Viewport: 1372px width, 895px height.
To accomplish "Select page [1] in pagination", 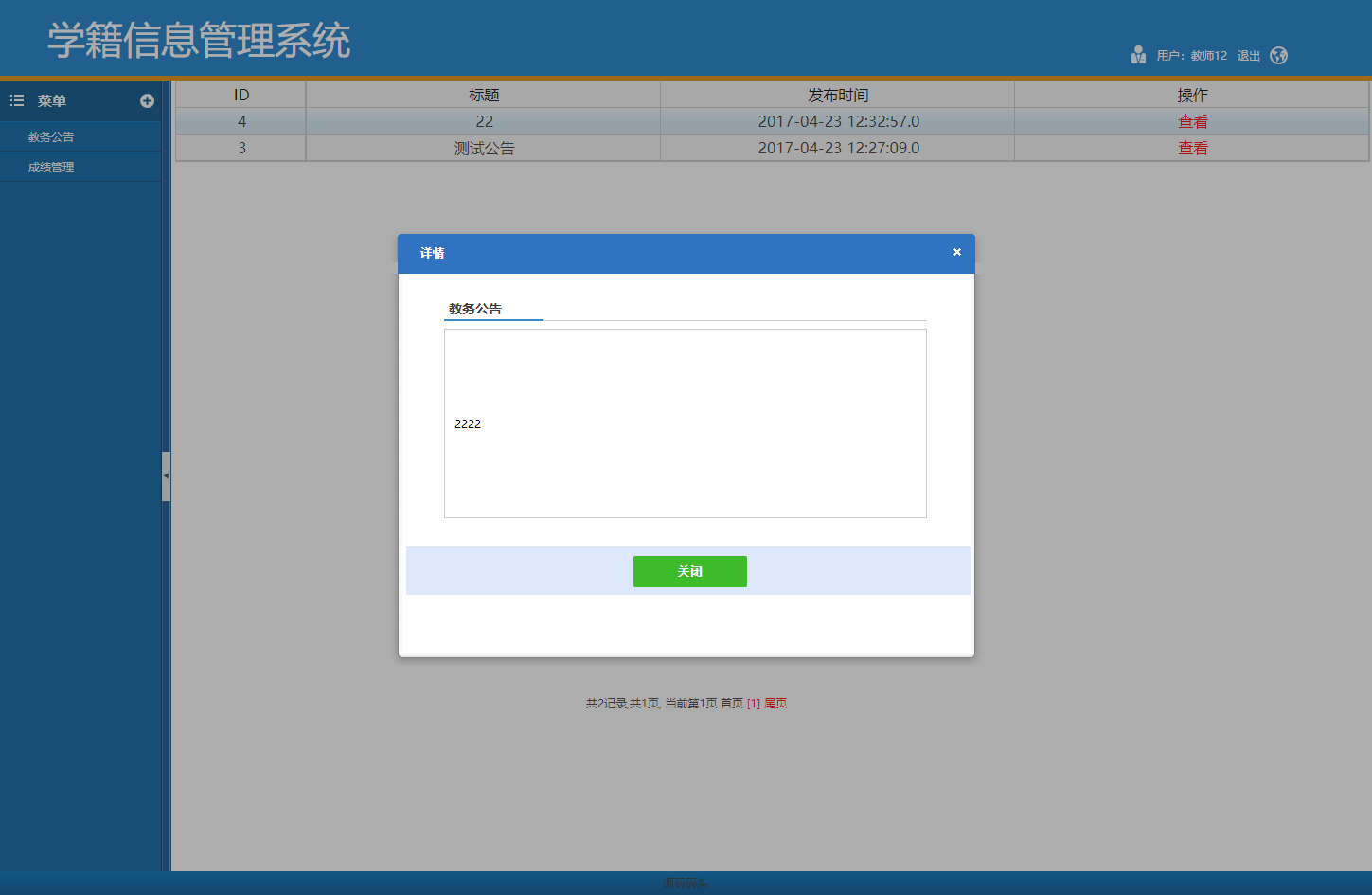I will click(x=754, y=703).
